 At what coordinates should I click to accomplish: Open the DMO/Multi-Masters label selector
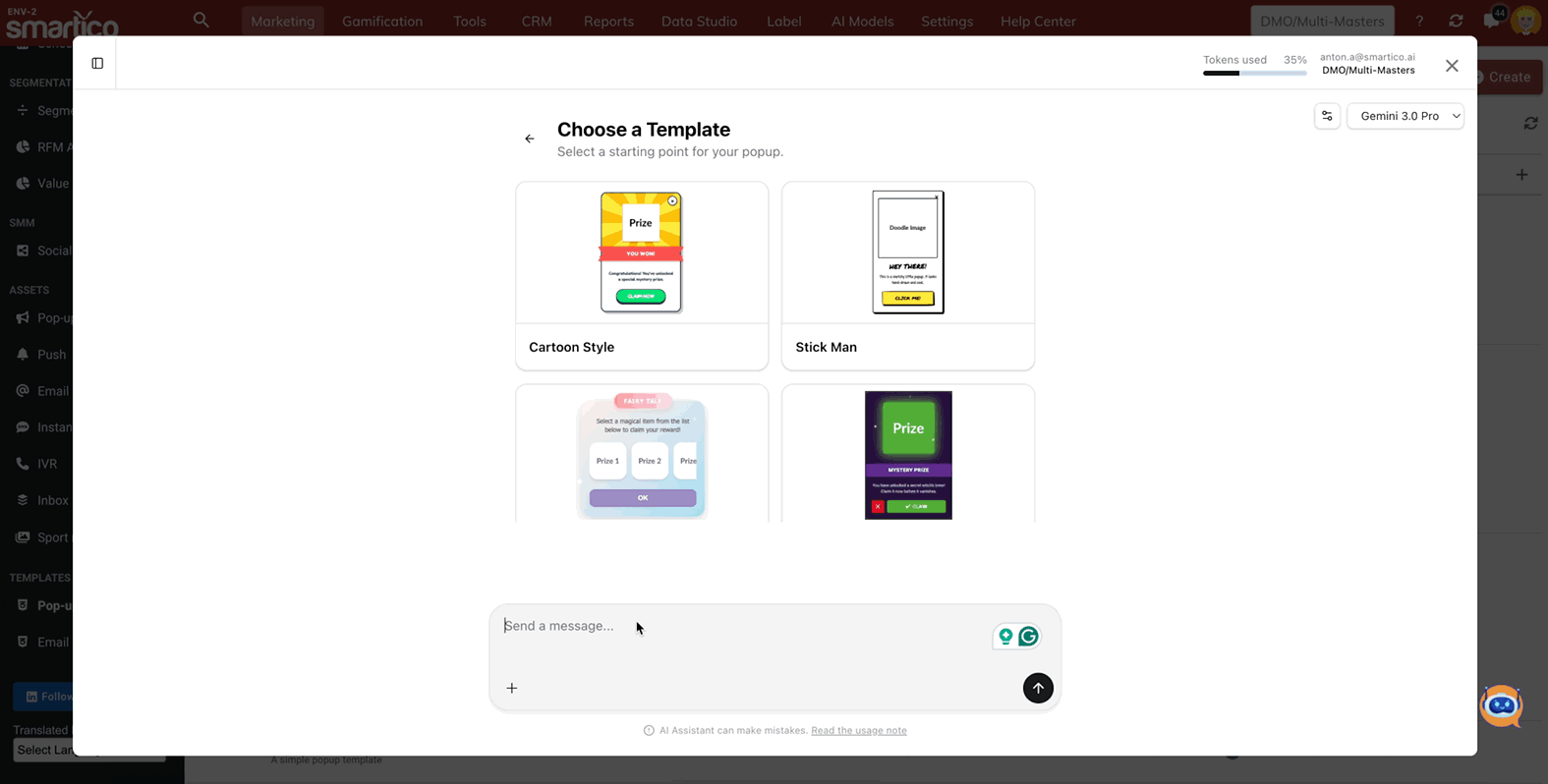pyautogui.click(x=1322, y=21)
